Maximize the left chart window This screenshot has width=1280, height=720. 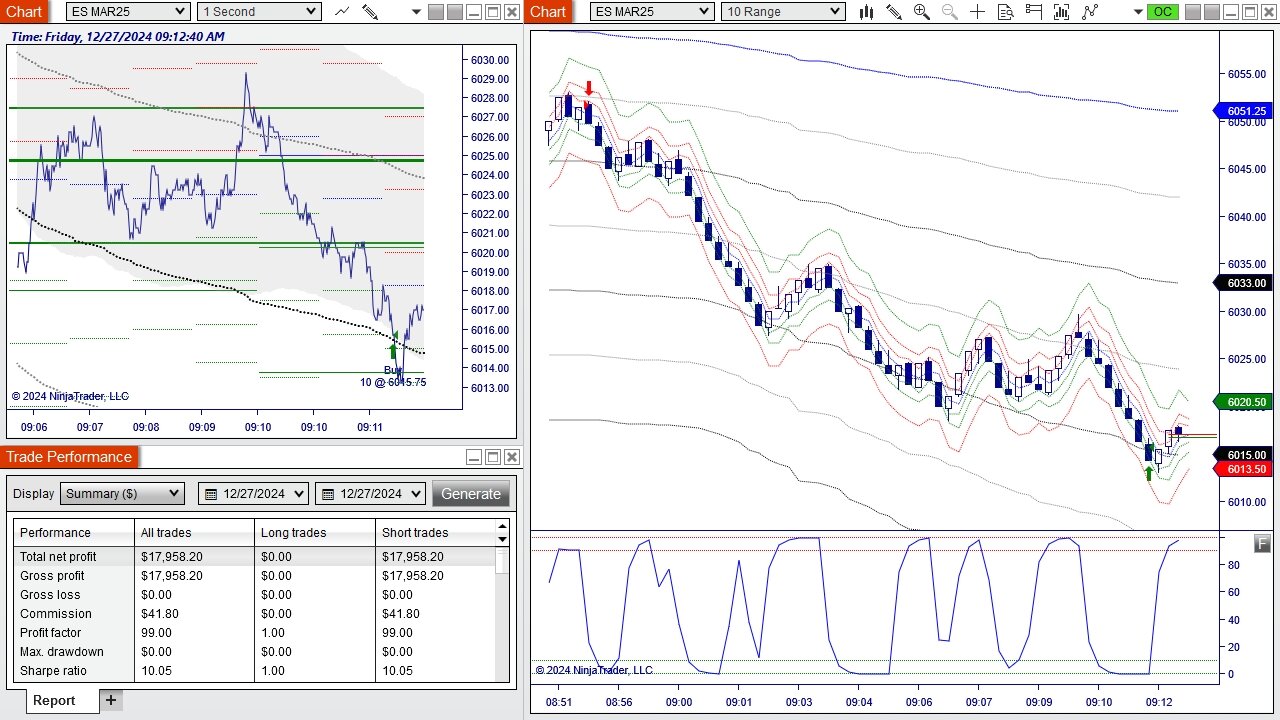click(x=493, y=12)
